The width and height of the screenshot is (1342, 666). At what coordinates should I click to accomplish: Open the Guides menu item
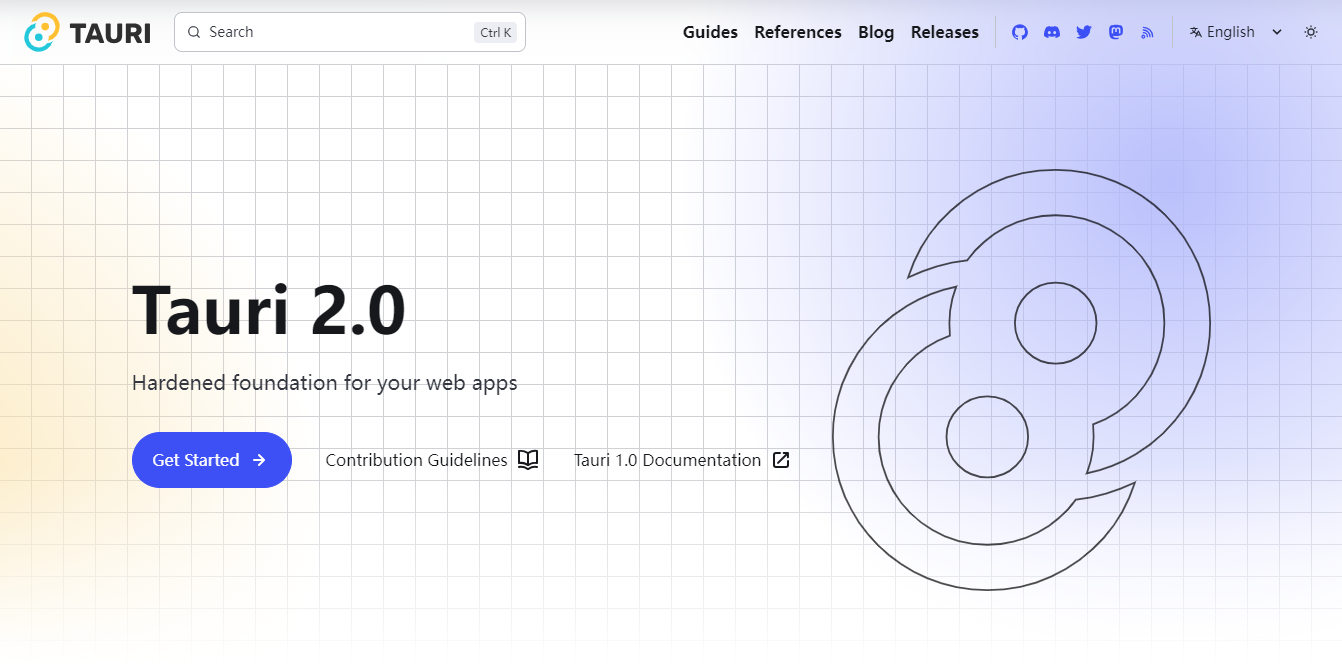pyautogui.click(x=710, y=32)
